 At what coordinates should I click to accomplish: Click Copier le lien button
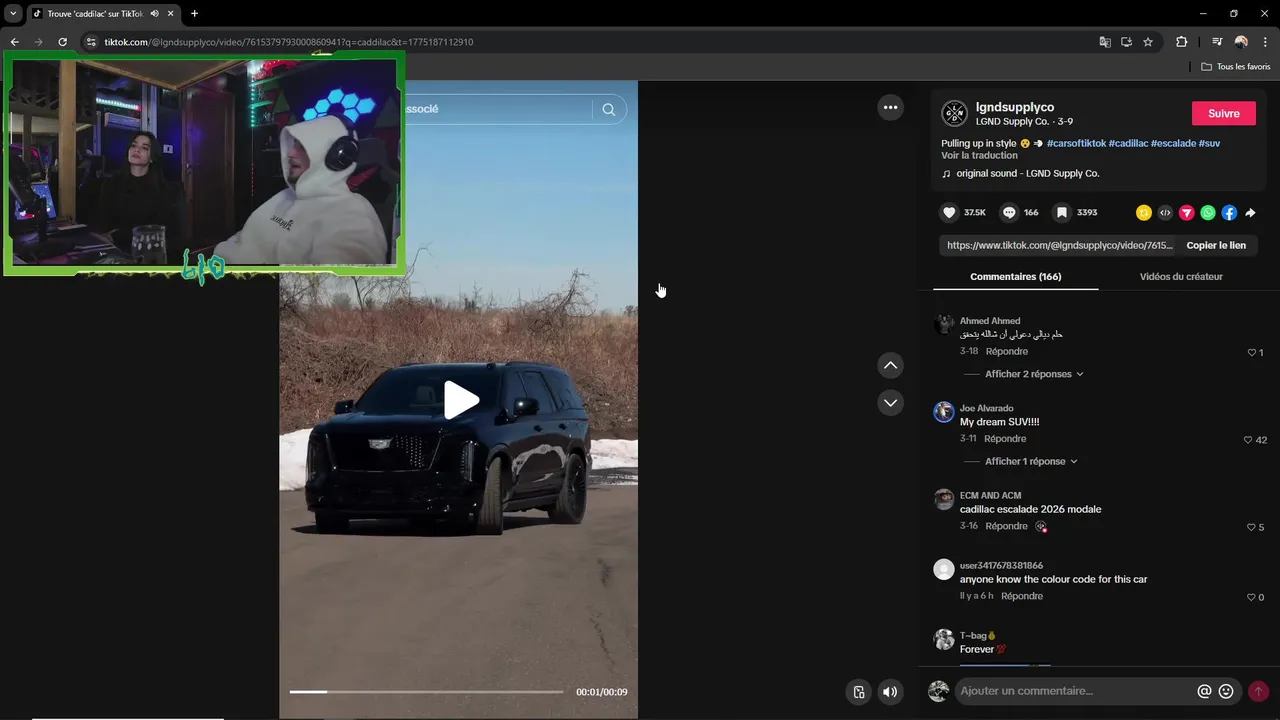(x=1216, y=245)
